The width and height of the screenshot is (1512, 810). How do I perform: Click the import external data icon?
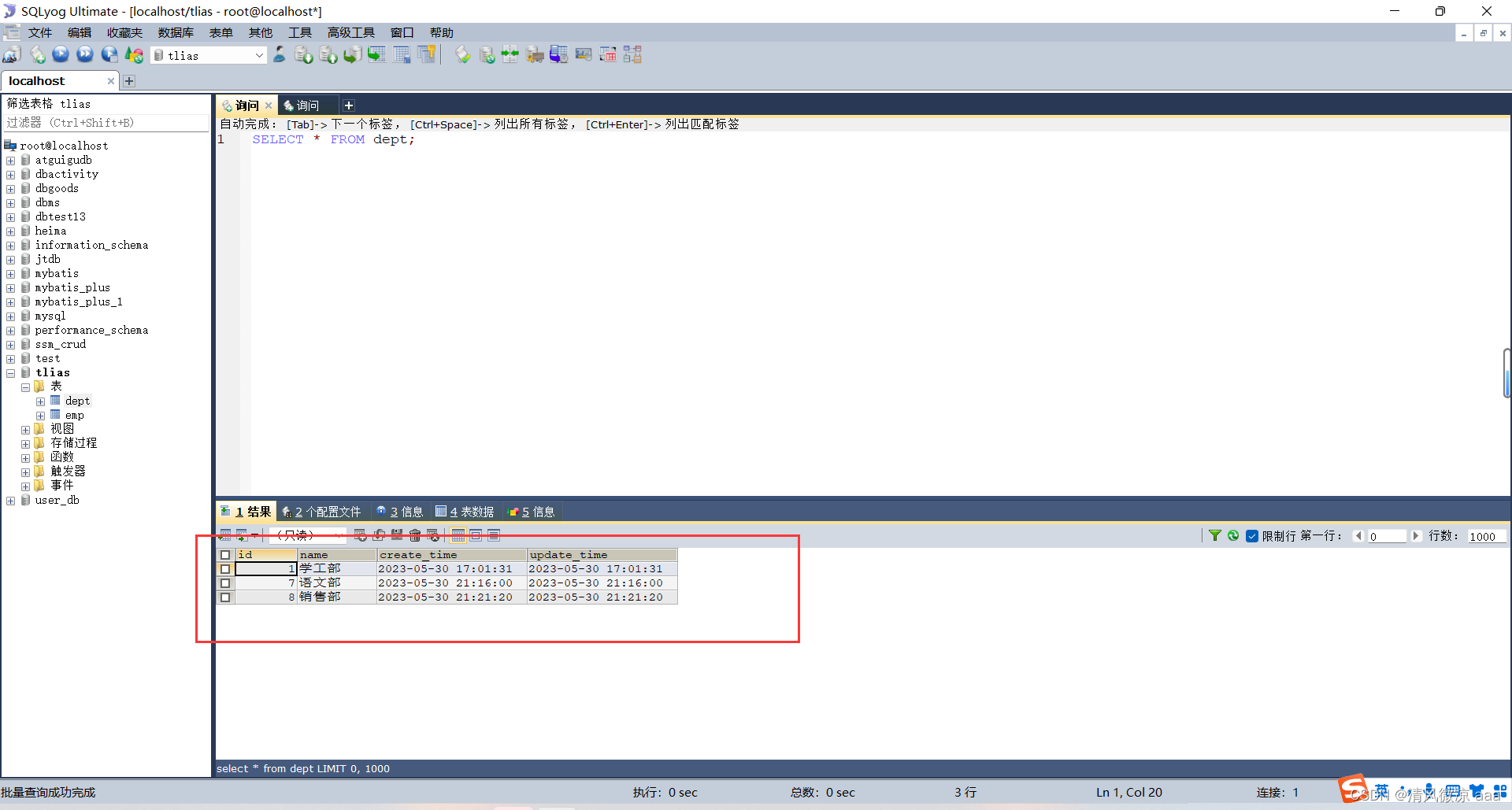click(x=303, y=55)
